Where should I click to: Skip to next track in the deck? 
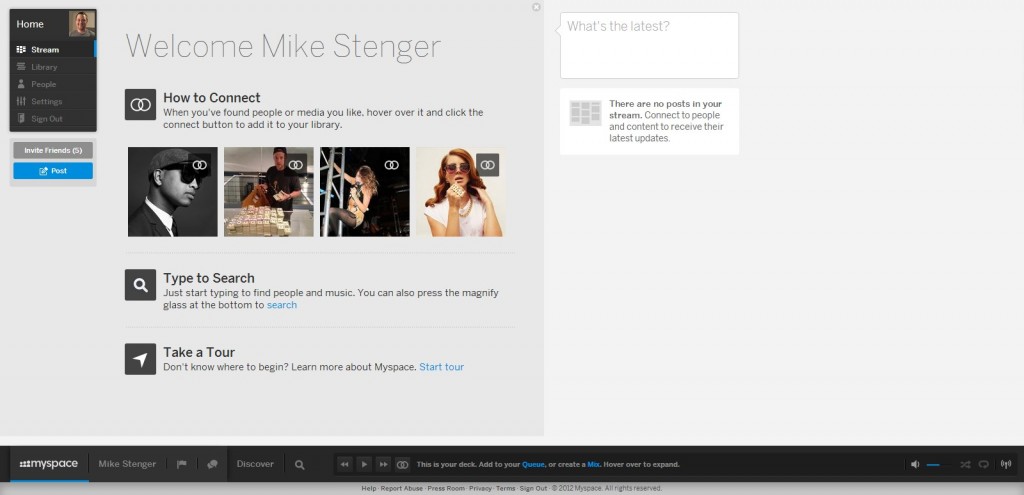tap(384, 464)
